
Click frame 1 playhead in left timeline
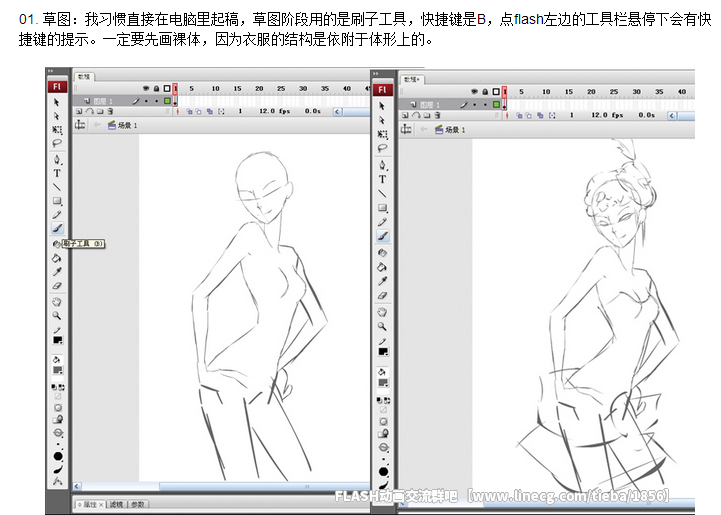pyautogui.click(x=175, y=88)
